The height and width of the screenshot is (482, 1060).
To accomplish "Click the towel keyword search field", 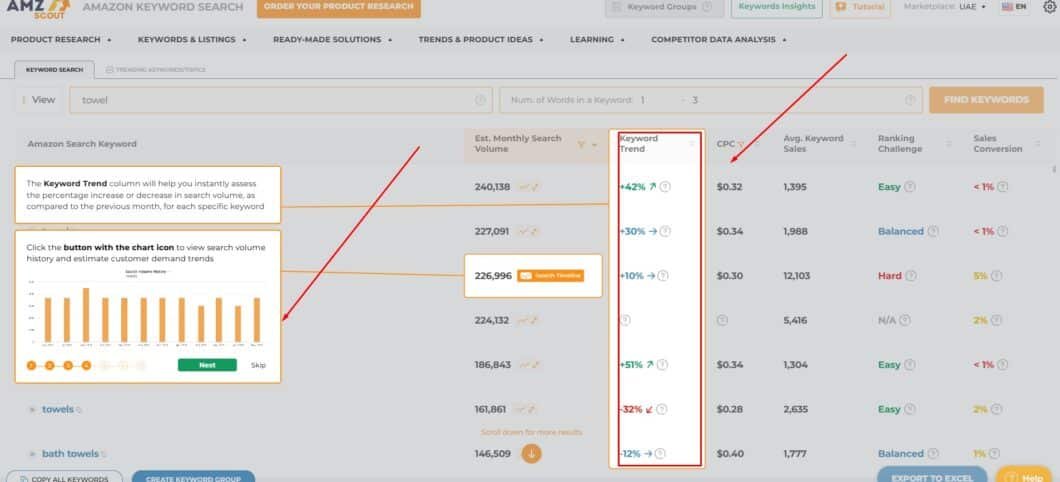I will [x=279, y=100].
